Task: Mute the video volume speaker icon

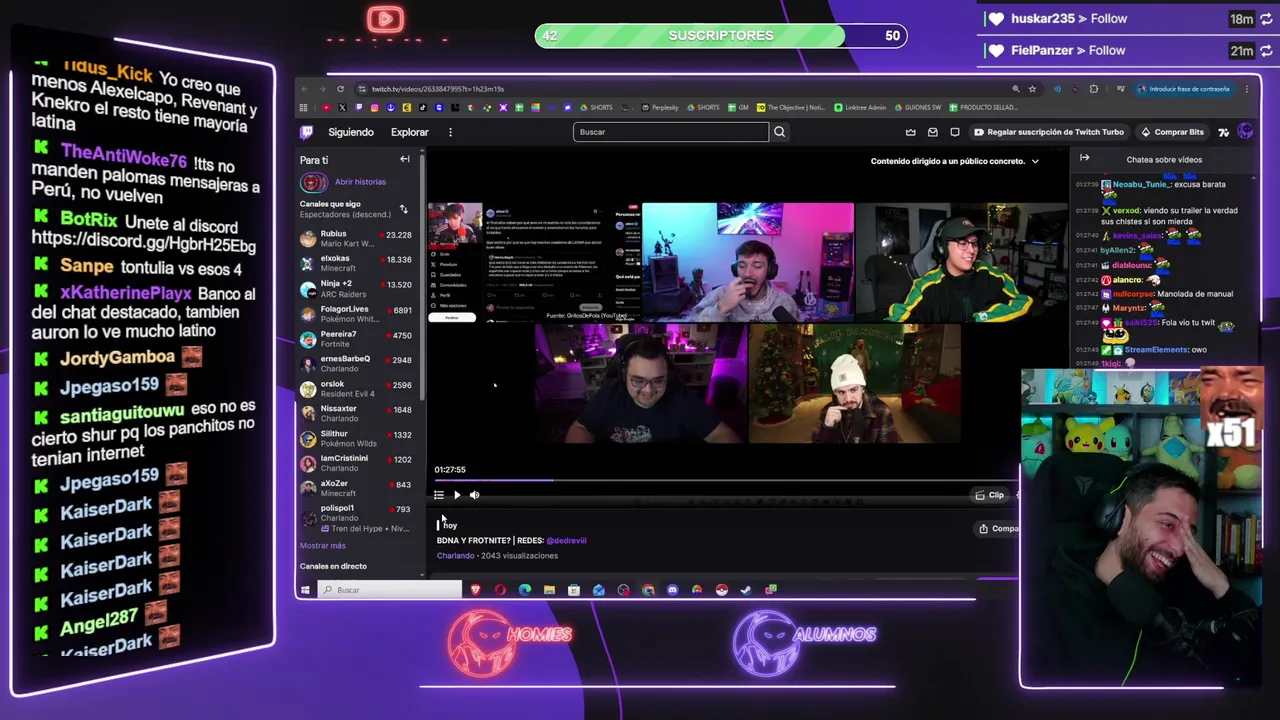Action: [474, 495]
